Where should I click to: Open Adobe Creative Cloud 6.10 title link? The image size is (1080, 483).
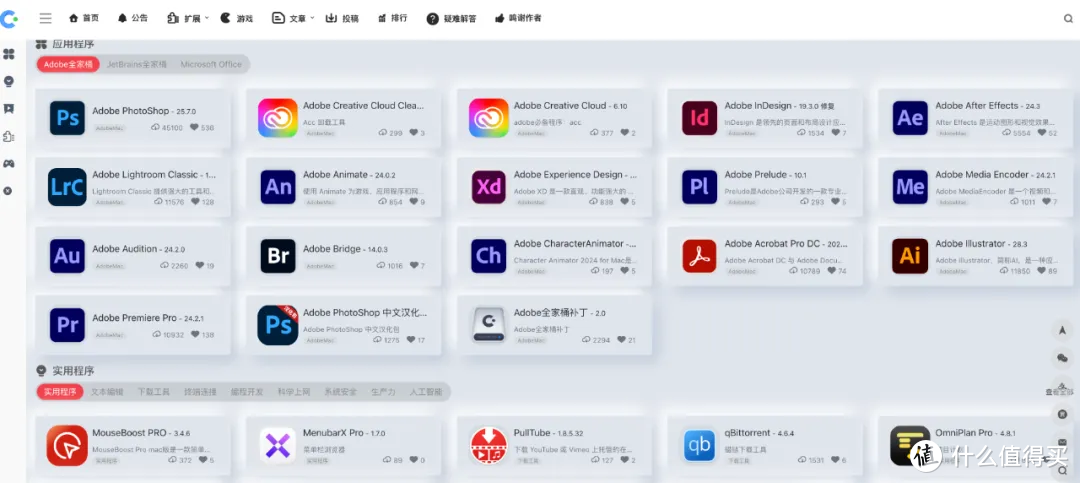click(x=570, y=106)
